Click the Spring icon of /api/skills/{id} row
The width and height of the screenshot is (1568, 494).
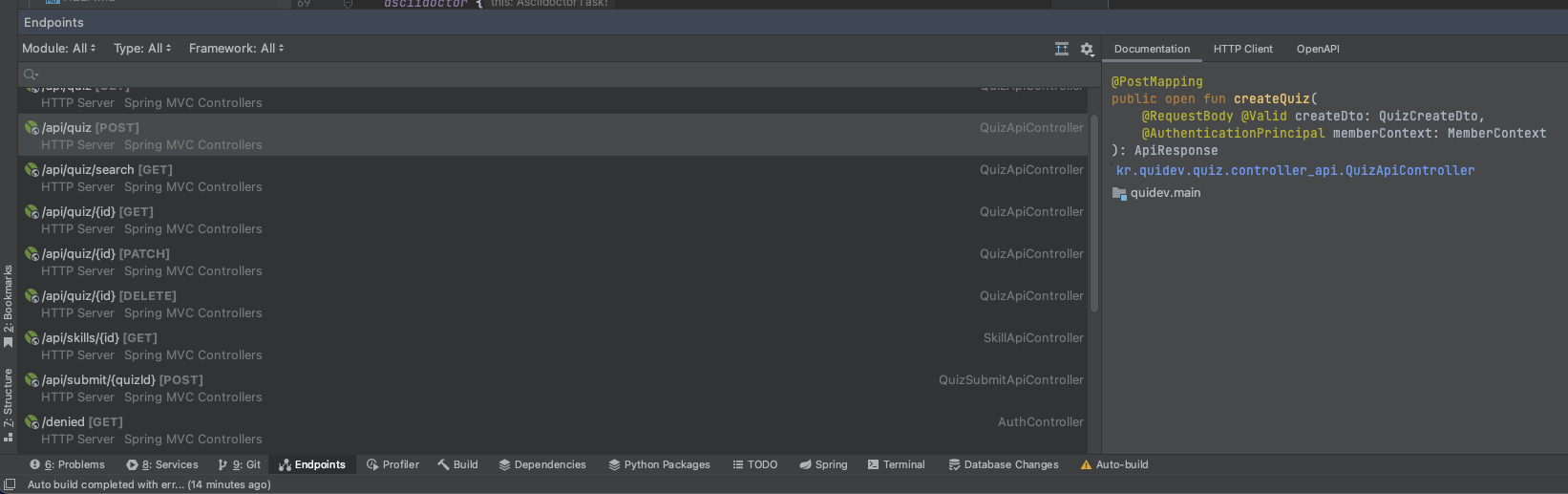click(x=32, y=338)
